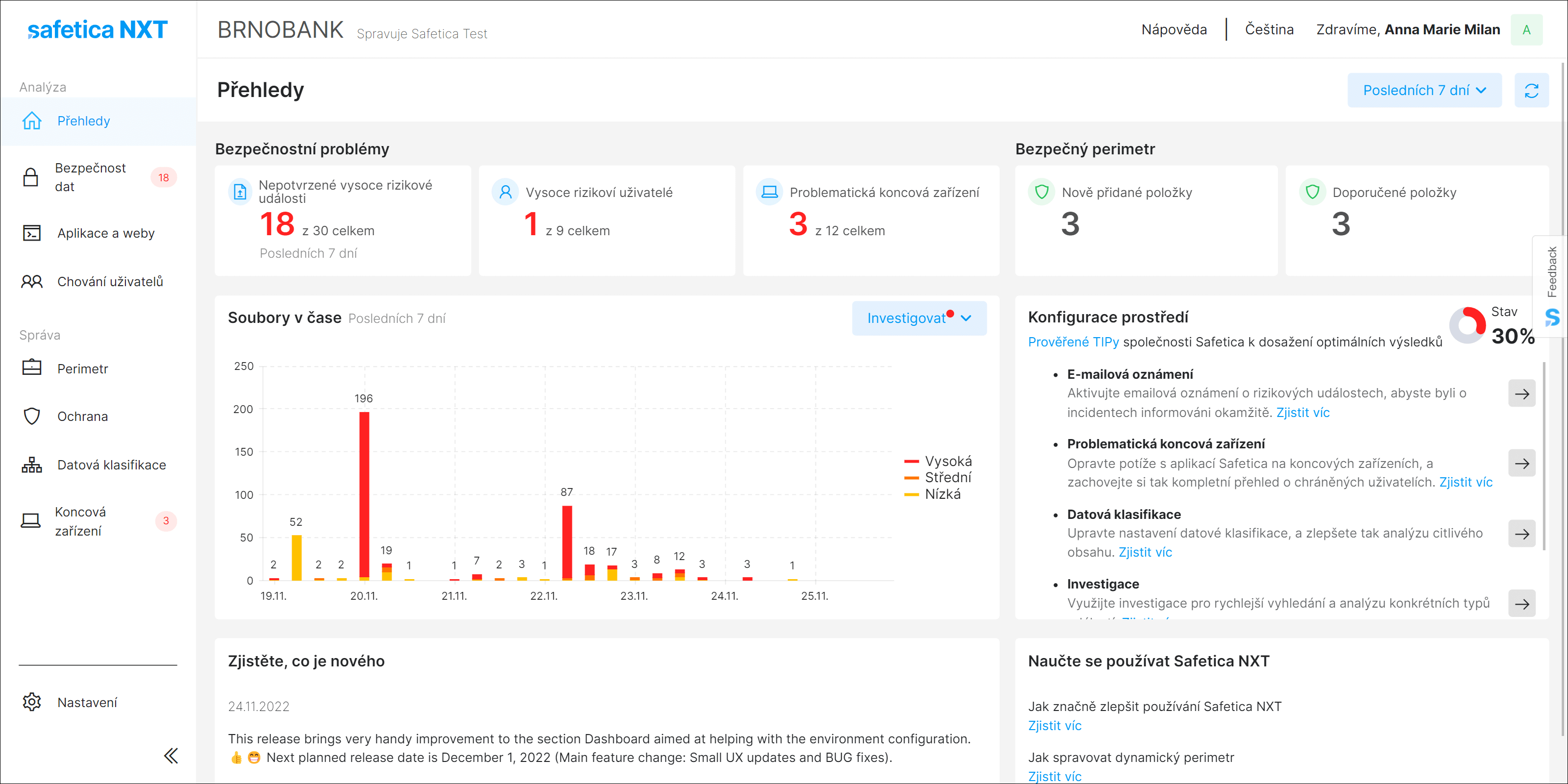Open Koncová zařízení page
1568x784 pixels.
[98, 521]
